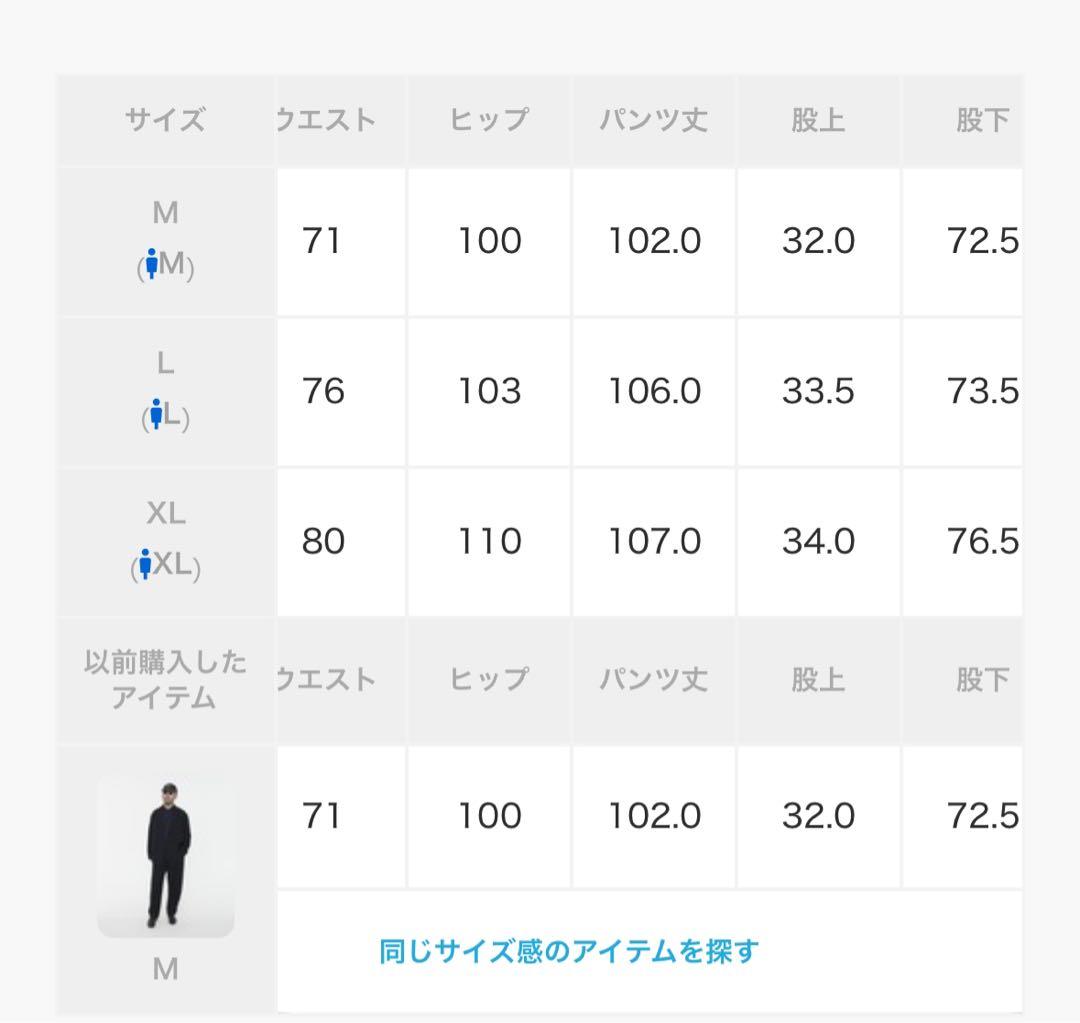This screenshot has height=1023, width=1080.
Task: Select waist value 71 for size M
Action: pos(323,240)
